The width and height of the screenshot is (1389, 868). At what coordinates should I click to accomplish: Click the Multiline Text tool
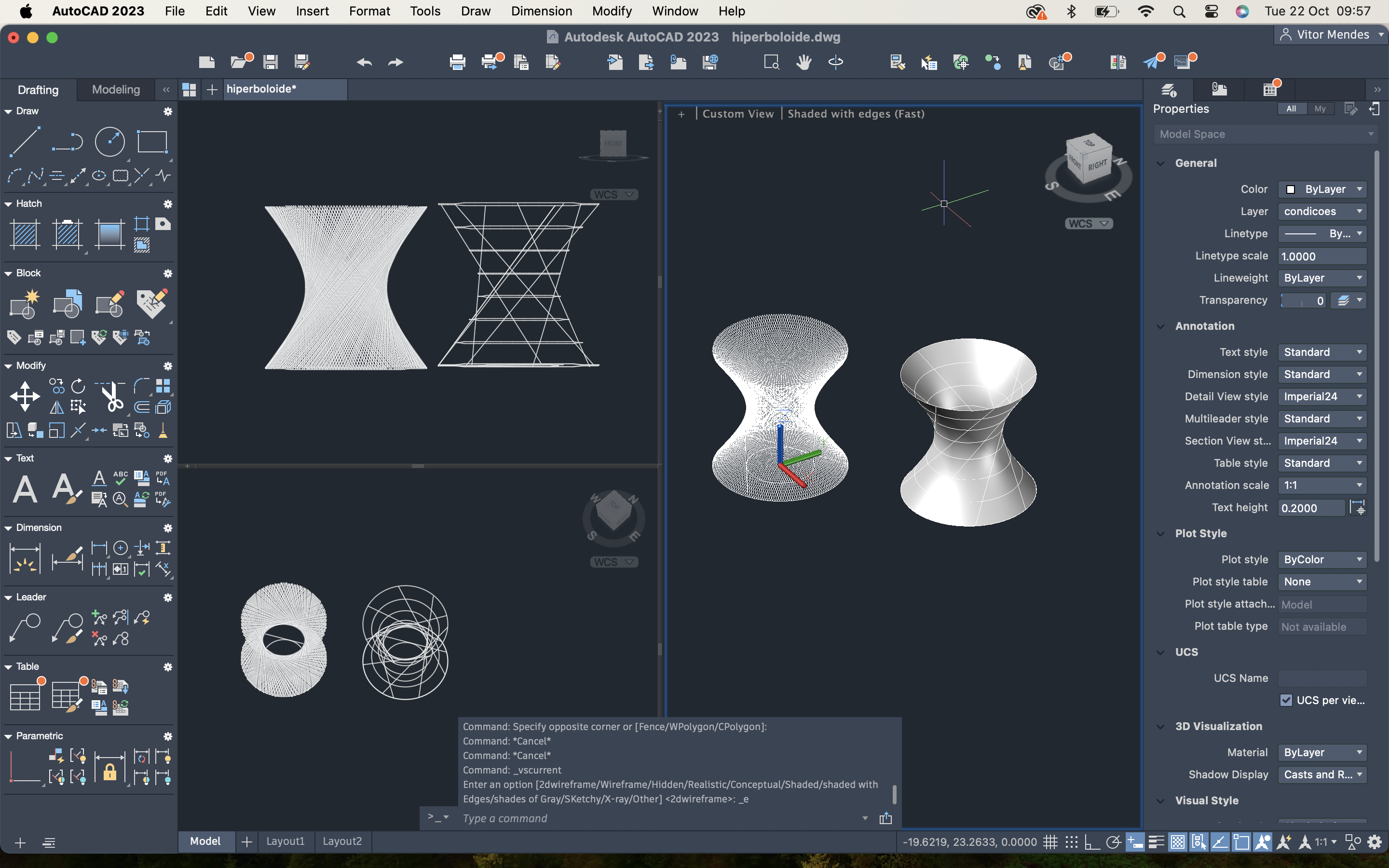[x=25, y=489]
